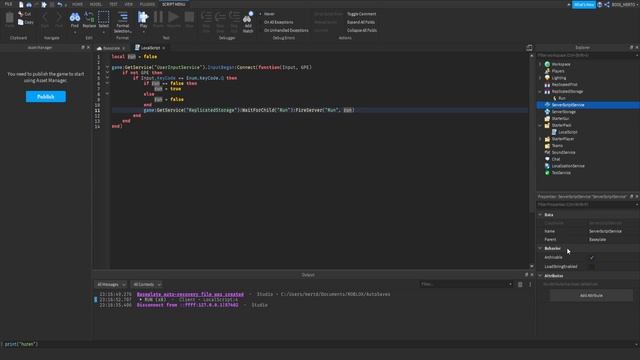Click the Run remote event icon
The height and width of the screenshot is (360, 640).
tap(554, 98)
